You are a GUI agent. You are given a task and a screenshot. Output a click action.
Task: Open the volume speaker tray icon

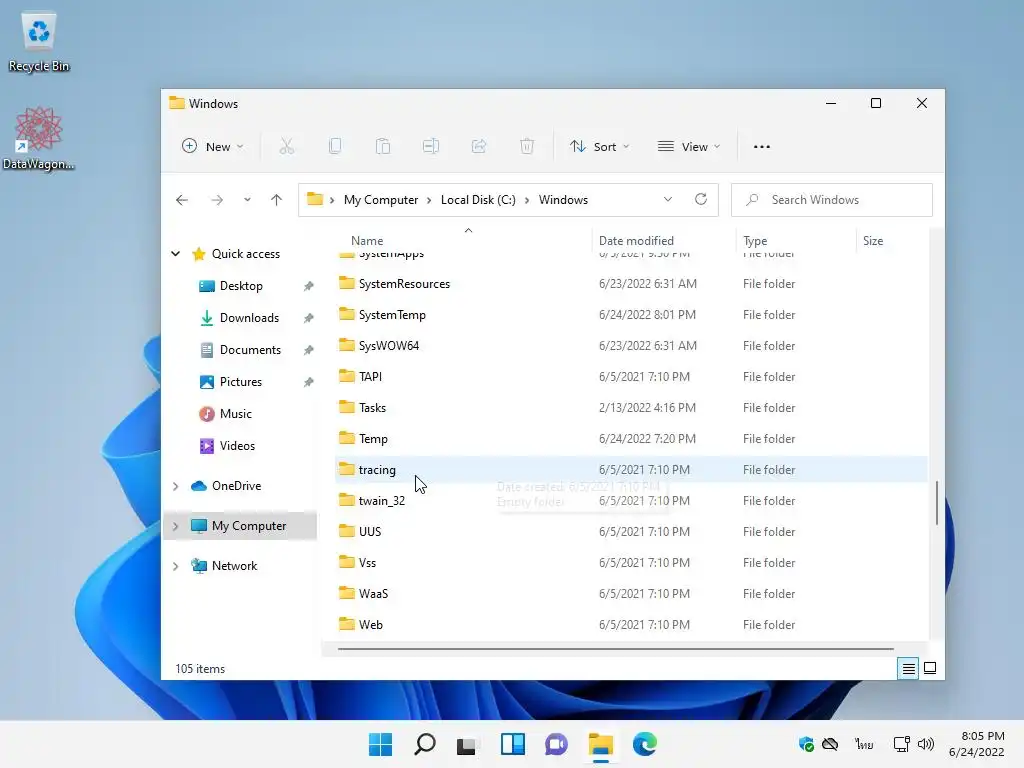point(925,744)
